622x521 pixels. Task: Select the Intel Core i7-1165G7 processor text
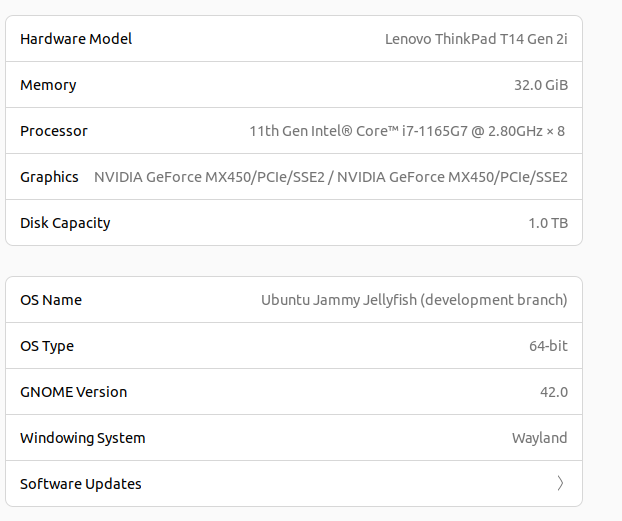(407, 131)
